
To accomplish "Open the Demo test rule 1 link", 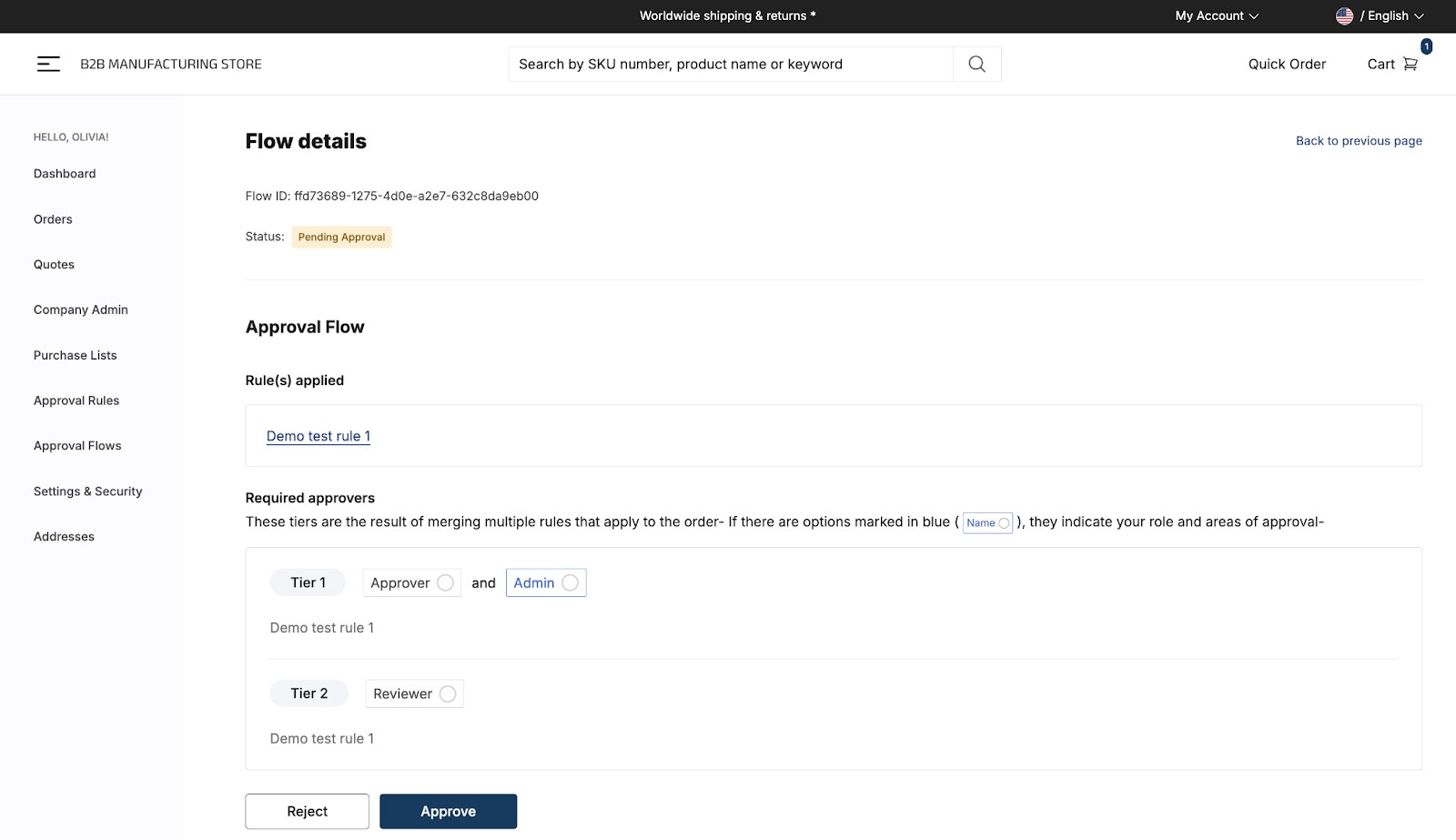I will pyautogui.click(x=318, y=436).
